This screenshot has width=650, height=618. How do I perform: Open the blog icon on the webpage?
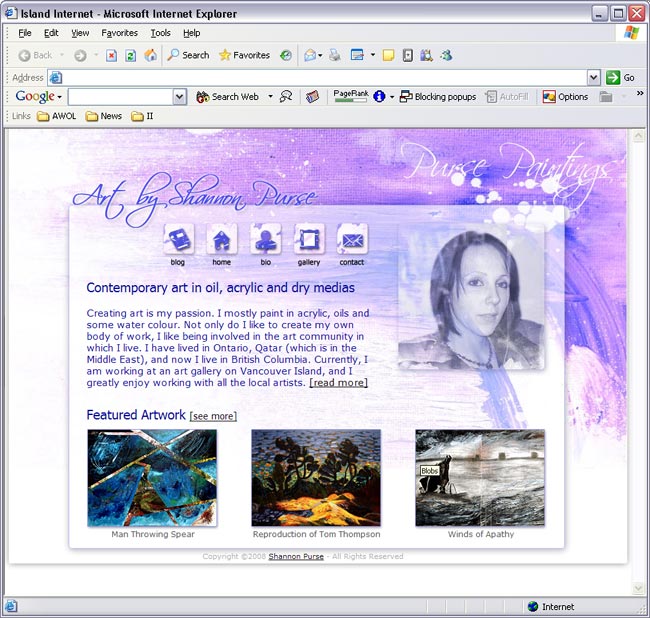[x=178, y=240]
